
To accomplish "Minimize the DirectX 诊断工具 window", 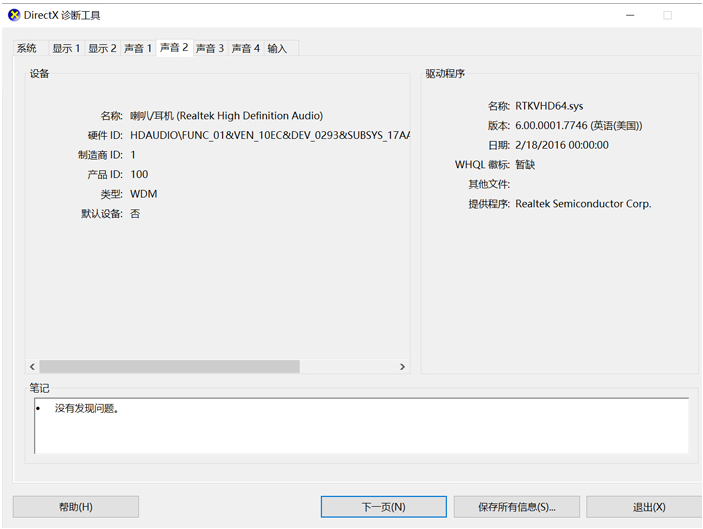I will pyautogui.click(x=630, y=15).
